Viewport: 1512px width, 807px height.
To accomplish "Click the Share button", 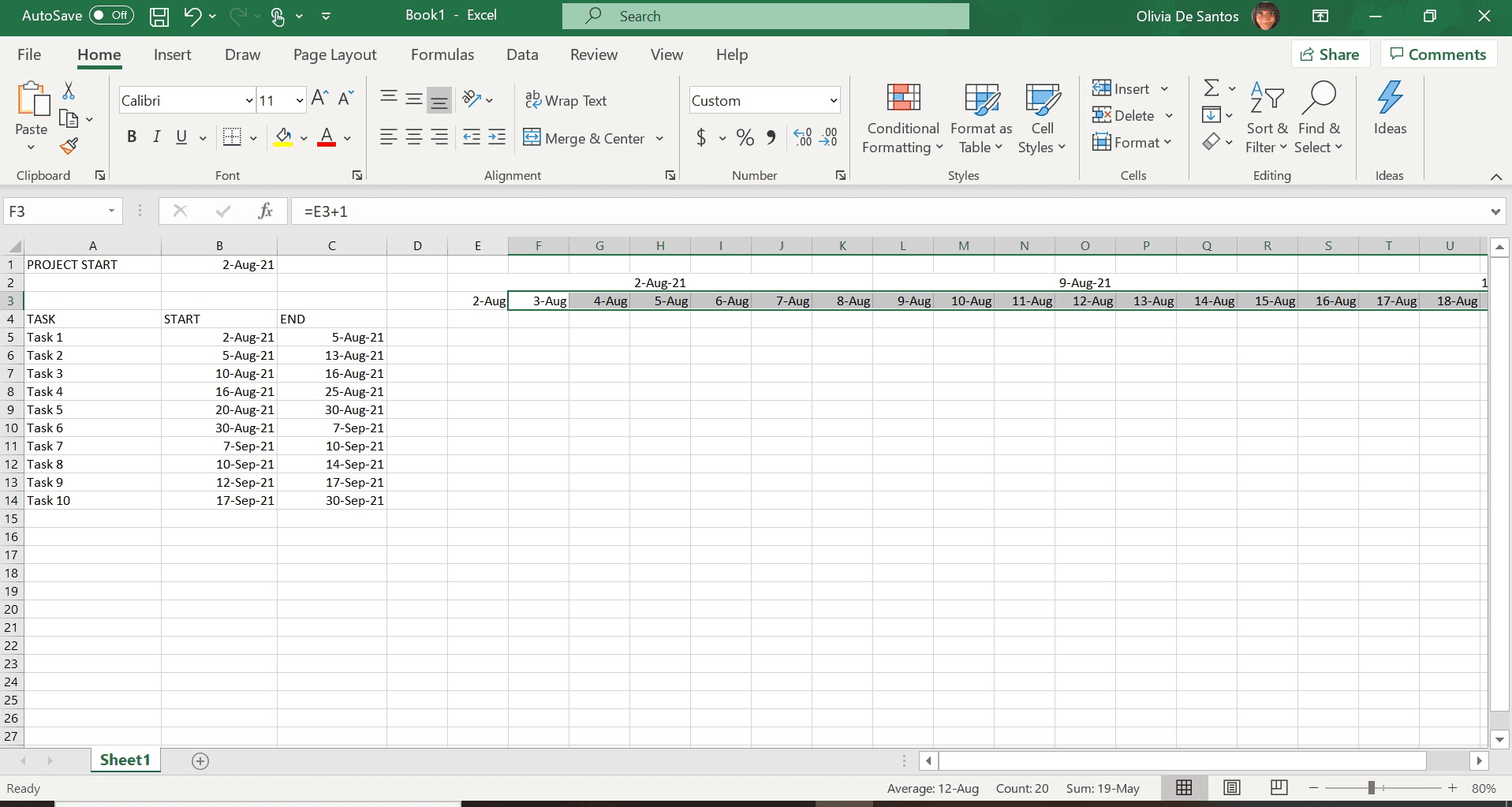I will point(1330,54).
